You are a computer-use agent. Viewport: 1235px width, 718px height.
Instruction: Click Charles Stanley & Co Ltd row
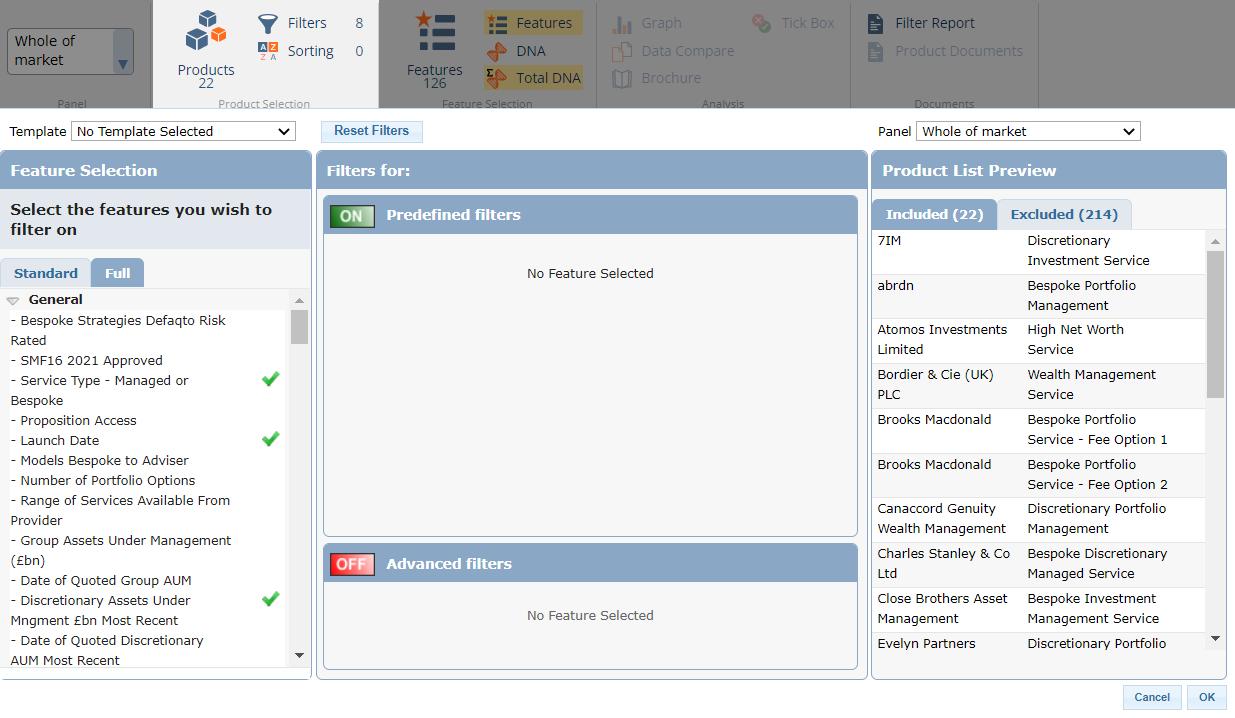point(1038,564)
